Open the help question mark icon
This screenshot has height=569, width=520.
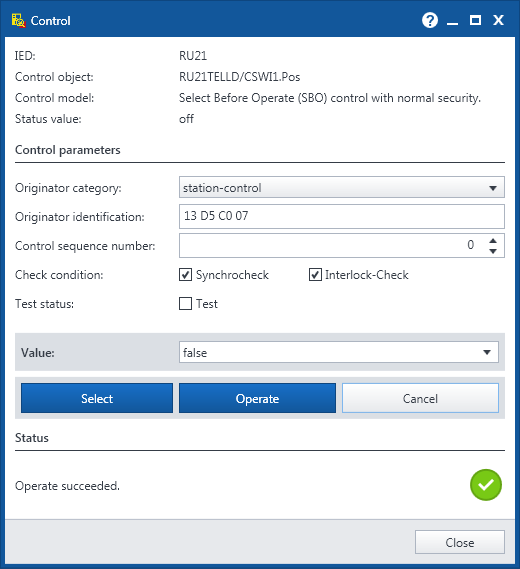(x=430, y=20)
